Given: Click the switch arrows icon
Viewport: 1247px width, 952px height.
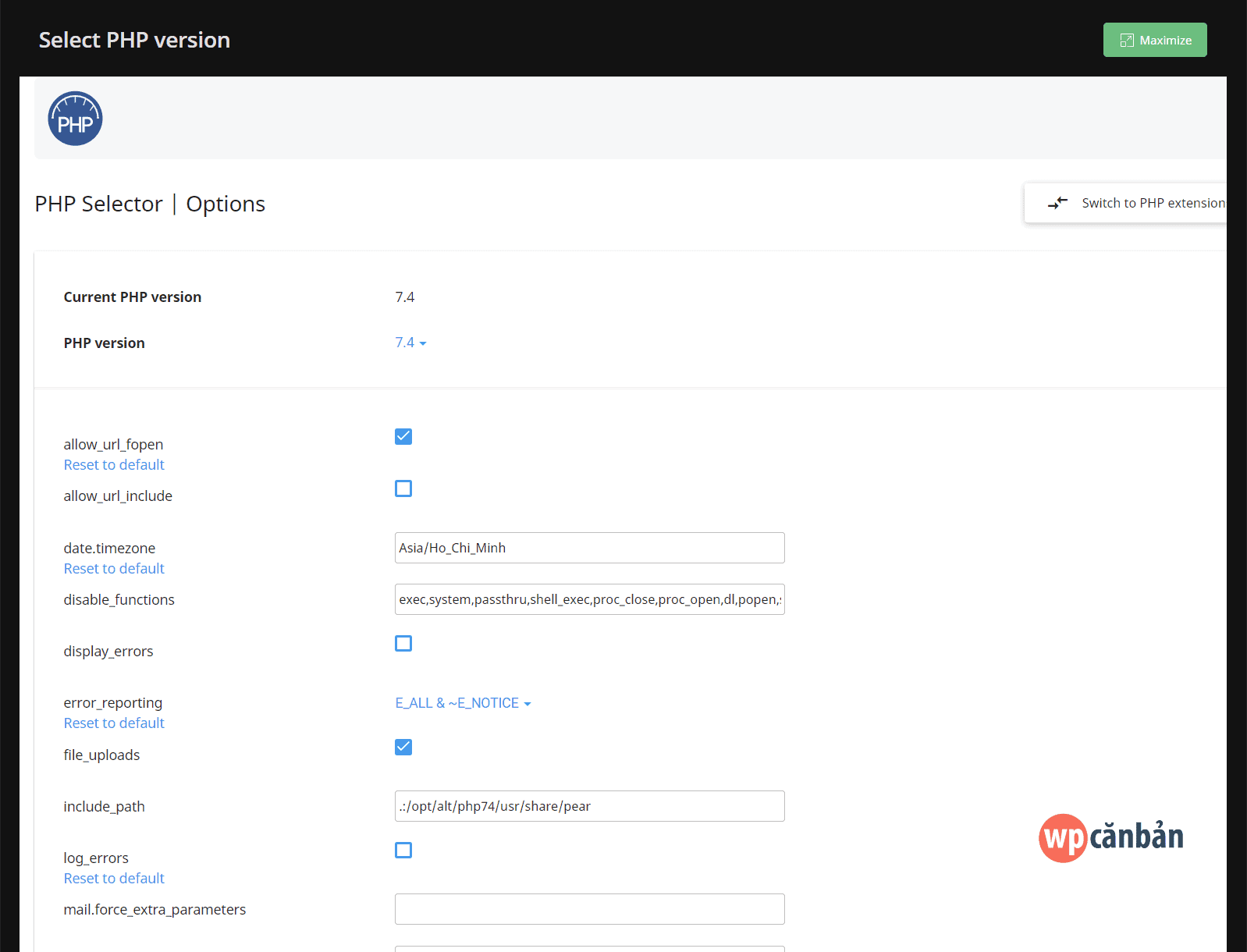Looking at the screenshot, I should (1057, 203).
